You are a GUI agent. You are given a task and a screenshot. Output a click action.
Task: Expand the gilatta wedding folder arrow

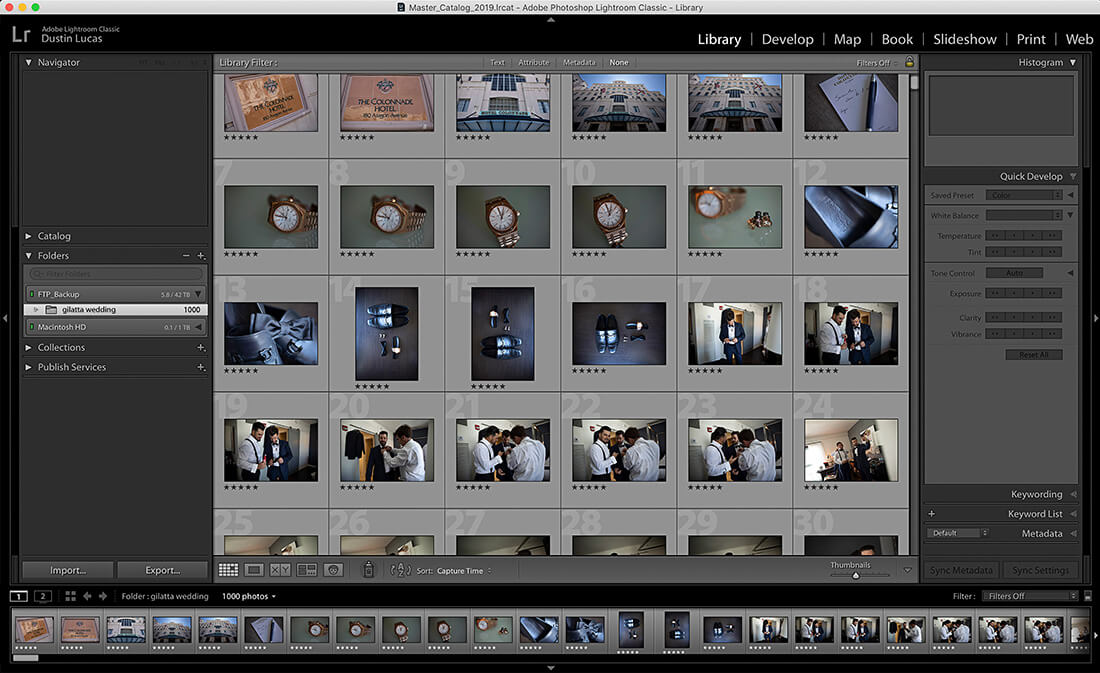36,309
